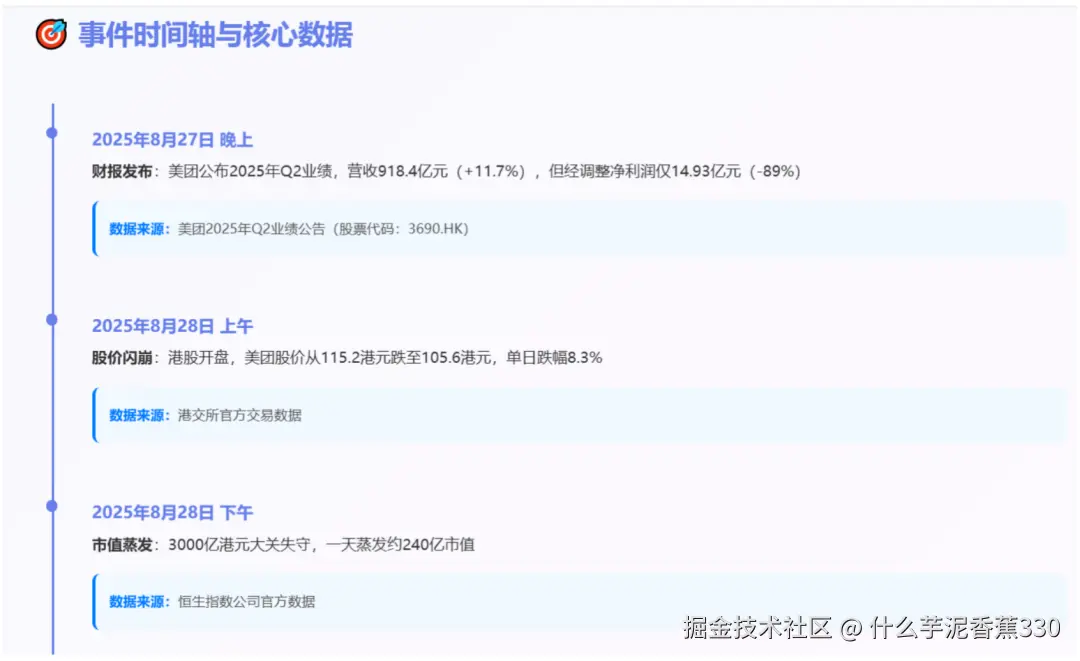Click the text 但经调整净利润仅14.93亿元 (-89%)
Image resolution: width=1080 pixels, height=661 pixels.
[x=675, y=171]
